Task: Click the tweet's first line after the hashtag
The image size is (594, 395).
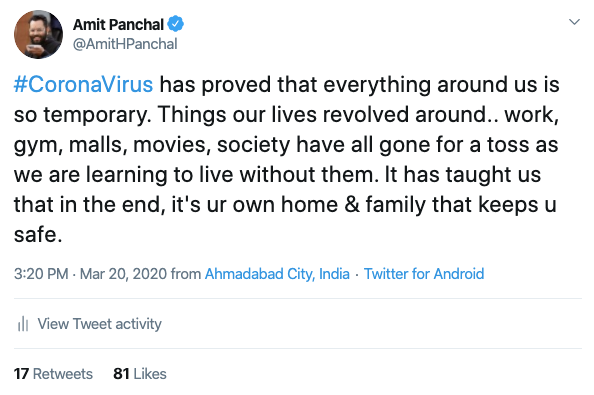Action: (x=359, y=84)
